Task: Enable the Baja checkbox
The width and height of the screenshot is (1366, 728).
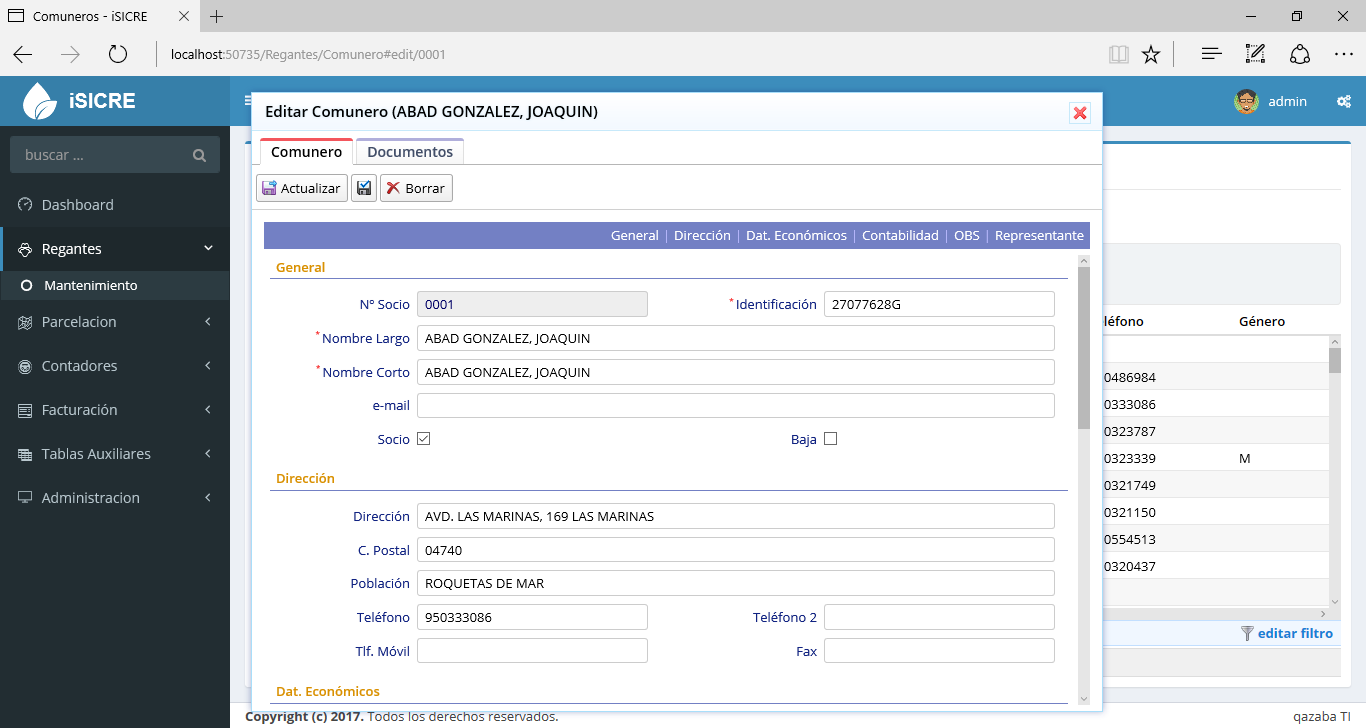Action: click(x=830, y=439)
